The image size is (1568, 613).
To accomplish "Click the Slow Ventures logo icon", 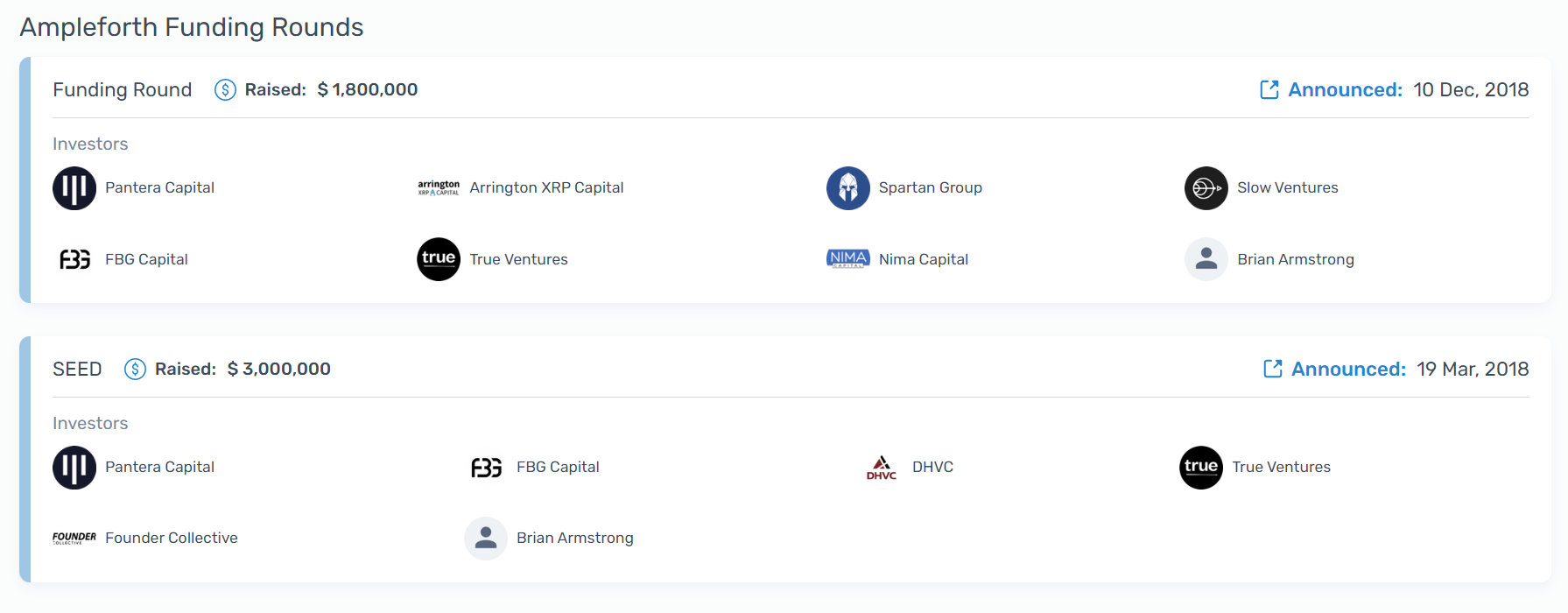I will coord(1206,188).
